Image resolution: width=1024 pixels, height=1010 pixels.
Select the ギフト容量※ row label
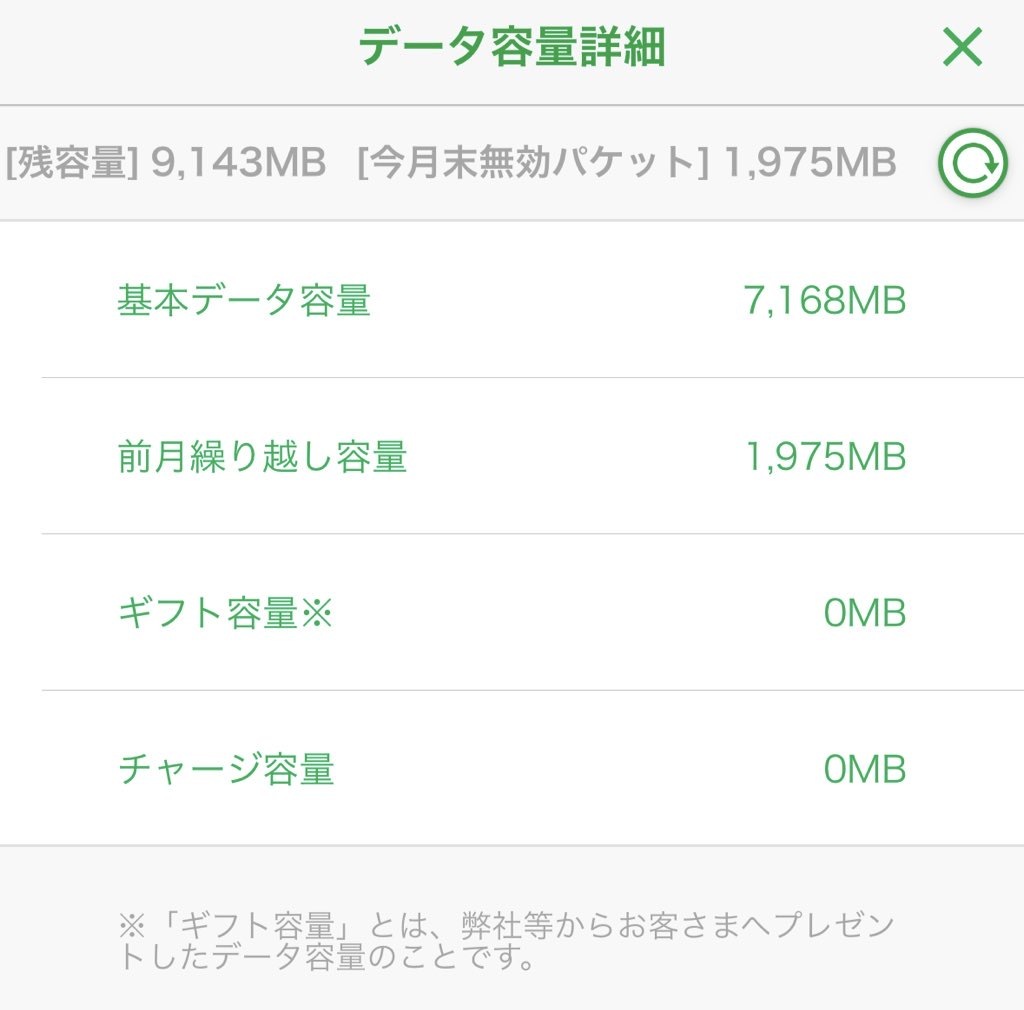225,613
